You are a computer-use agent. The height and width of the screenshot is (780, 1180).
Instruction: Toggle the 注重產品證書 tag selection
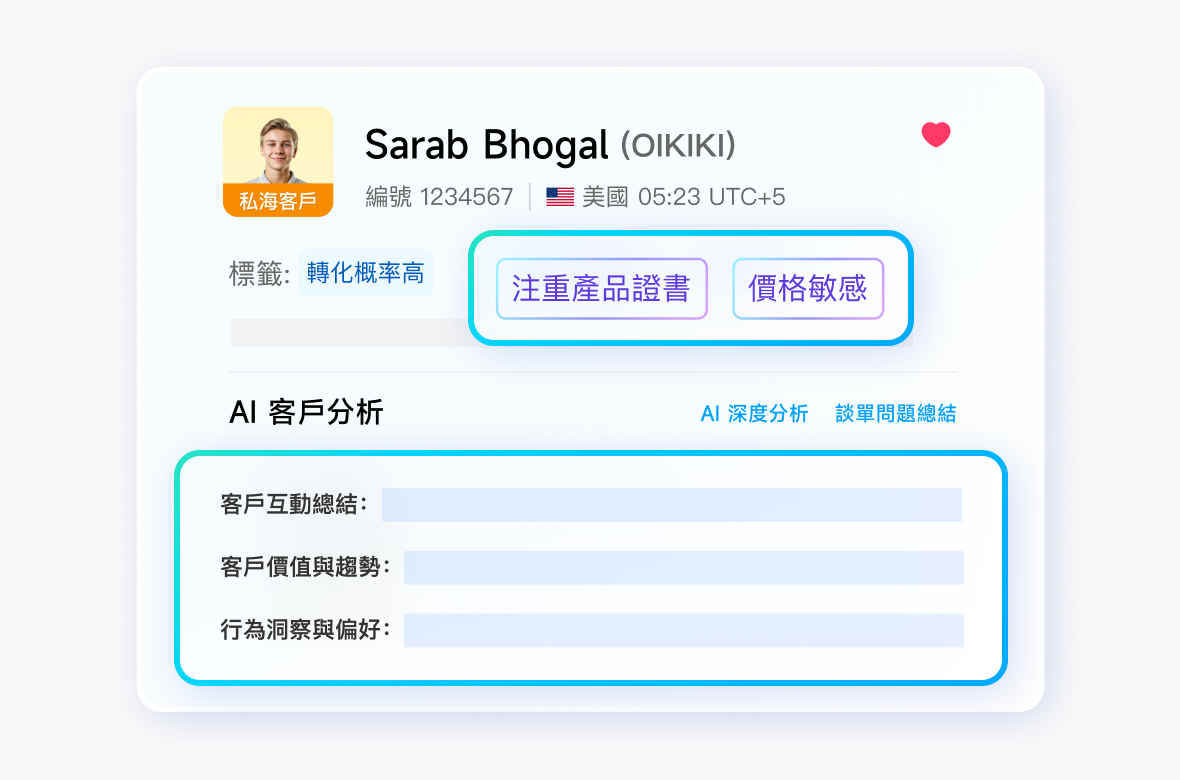tap(601, 288)
